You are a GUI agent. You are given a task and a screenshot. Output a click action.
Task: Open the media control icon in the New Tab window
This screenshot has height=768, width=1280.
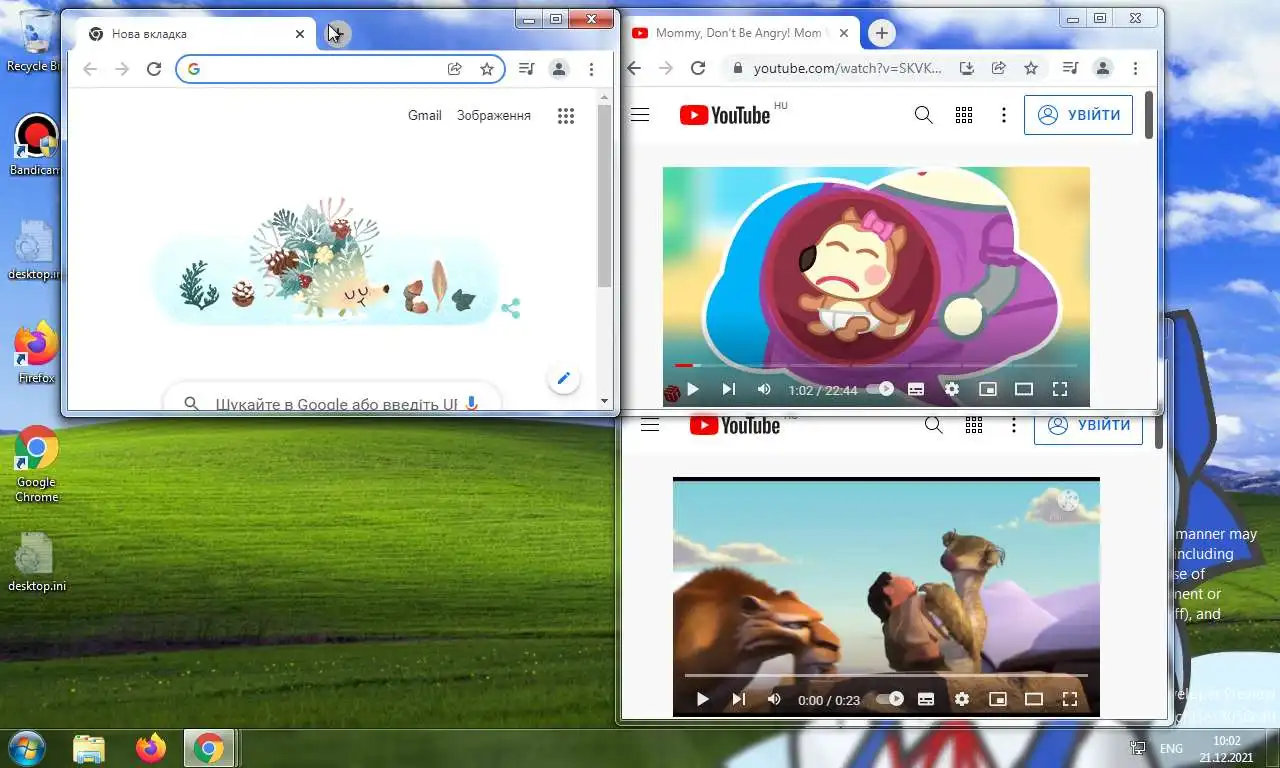point(527,69)
